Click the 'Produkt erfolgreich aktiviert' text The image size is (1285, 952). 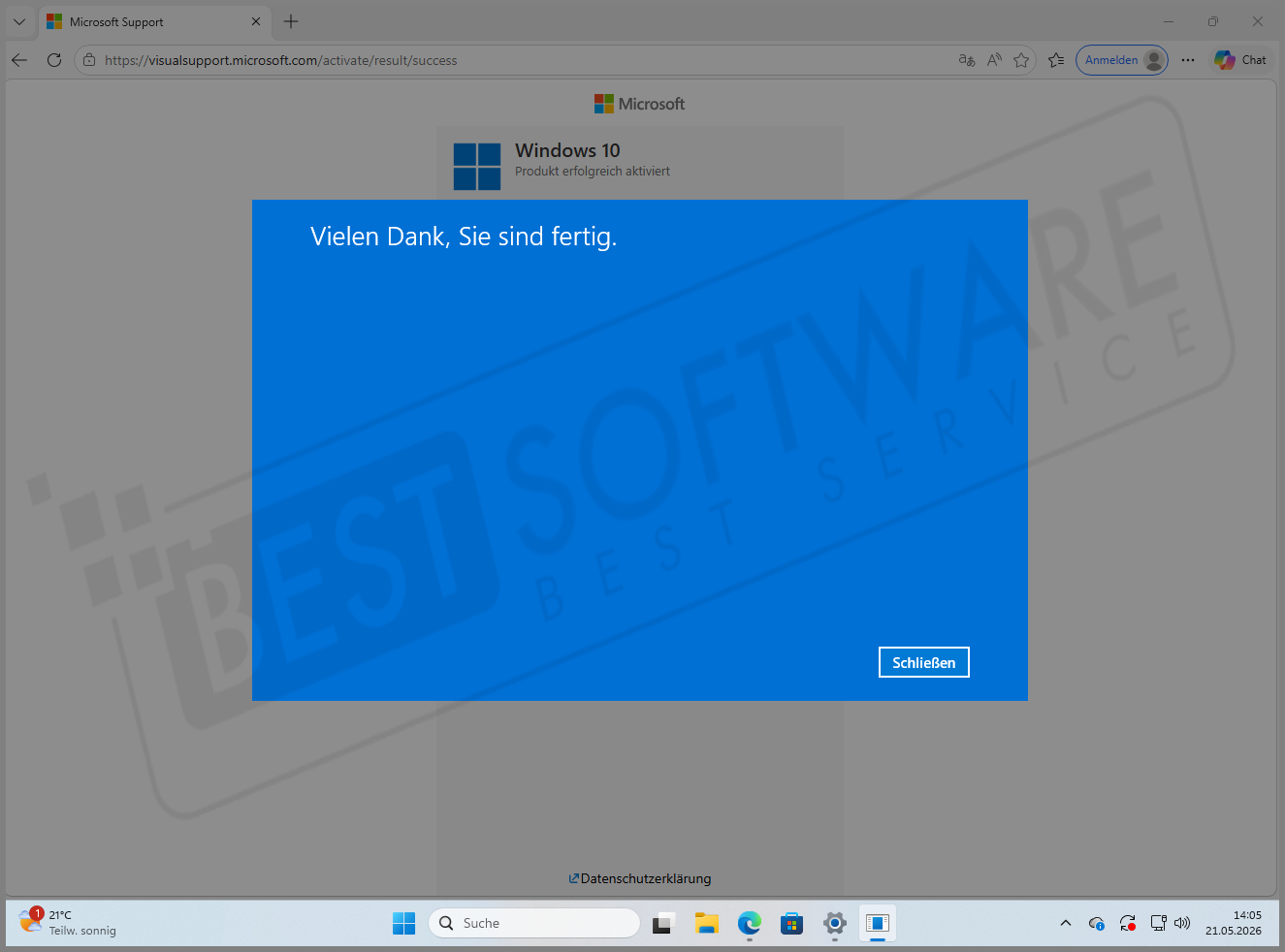(593, 172)
